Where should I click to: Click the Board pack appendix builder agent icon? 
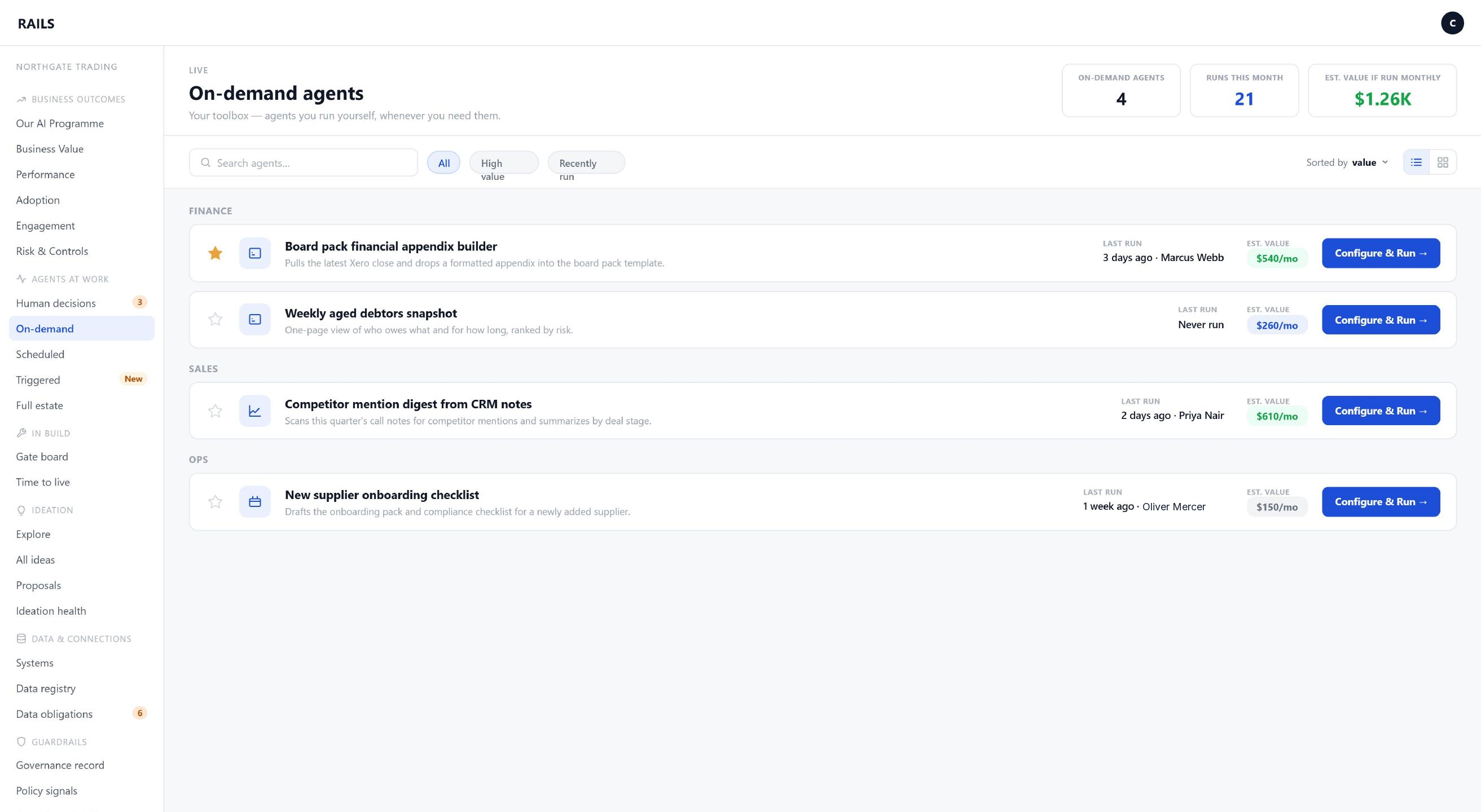tap(254, 253)
